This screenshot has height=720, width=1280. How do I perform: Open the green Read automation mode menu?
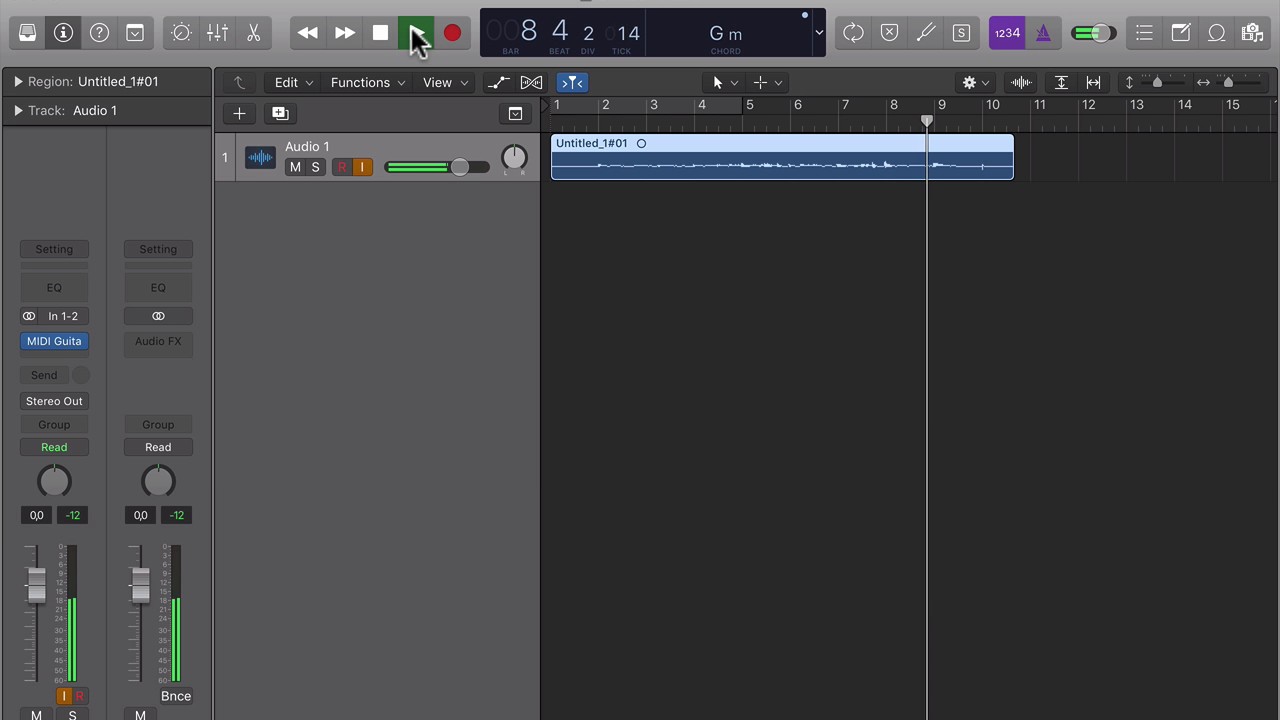pyautogui.click(x=54, y=447)
